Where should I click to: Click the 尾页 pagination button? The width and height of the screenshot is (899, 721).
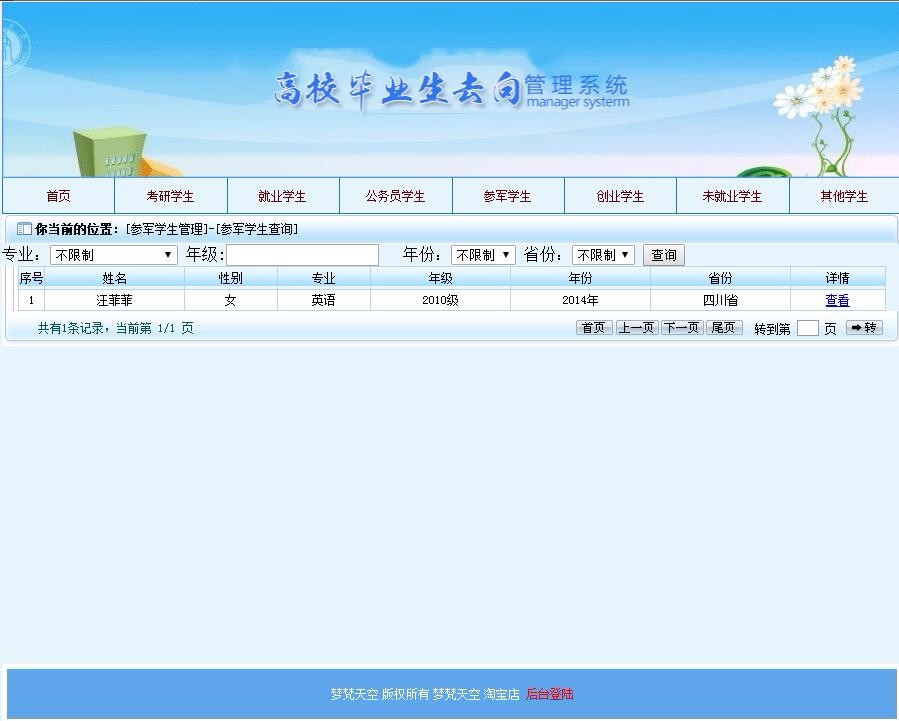tap(724, 327)
